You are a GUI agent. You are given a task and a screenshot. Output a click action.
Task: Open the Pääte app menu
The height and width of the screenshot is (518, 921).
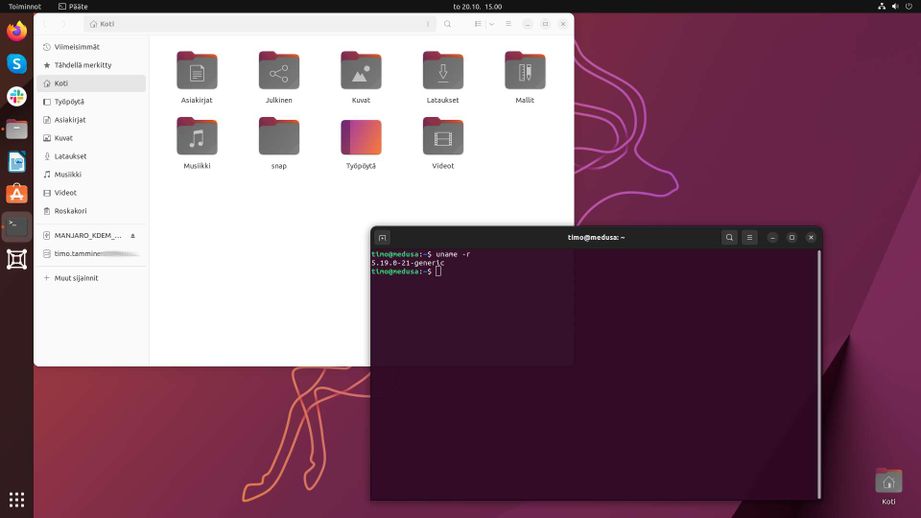tap(73, 6)
